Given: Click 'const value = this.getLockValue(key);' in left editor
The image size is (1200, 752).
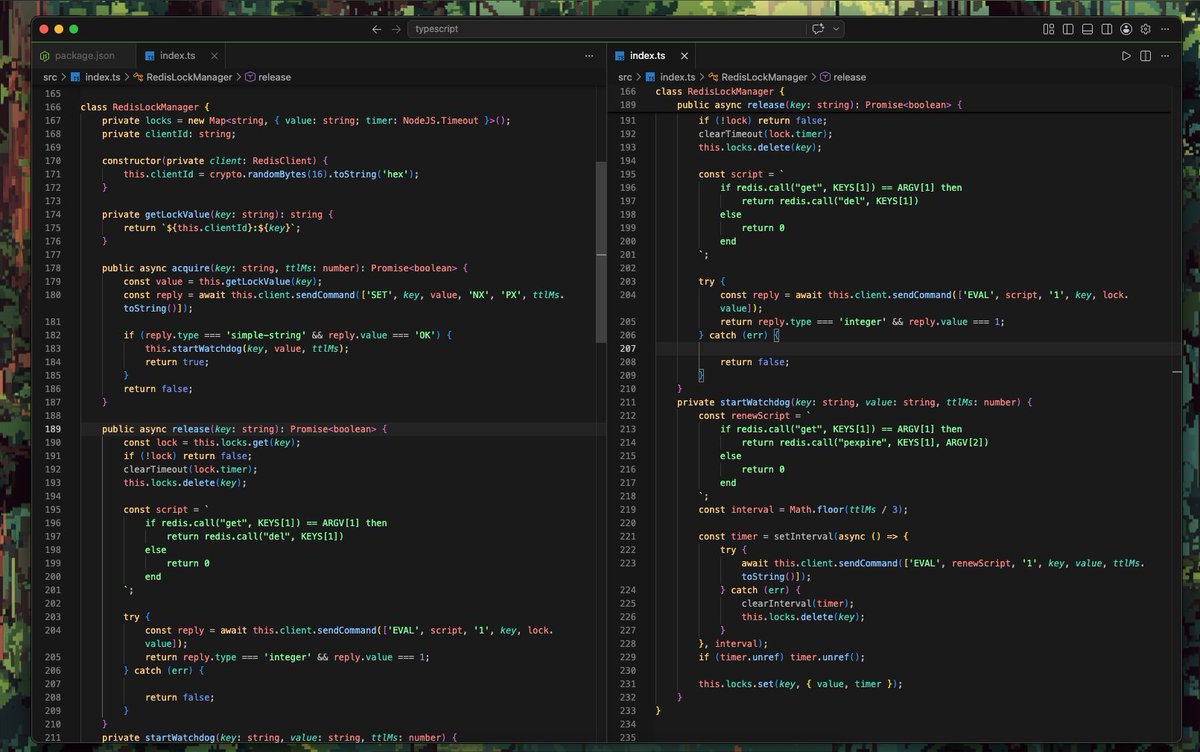Looking at the screenshot, I should tap(223, 281).
